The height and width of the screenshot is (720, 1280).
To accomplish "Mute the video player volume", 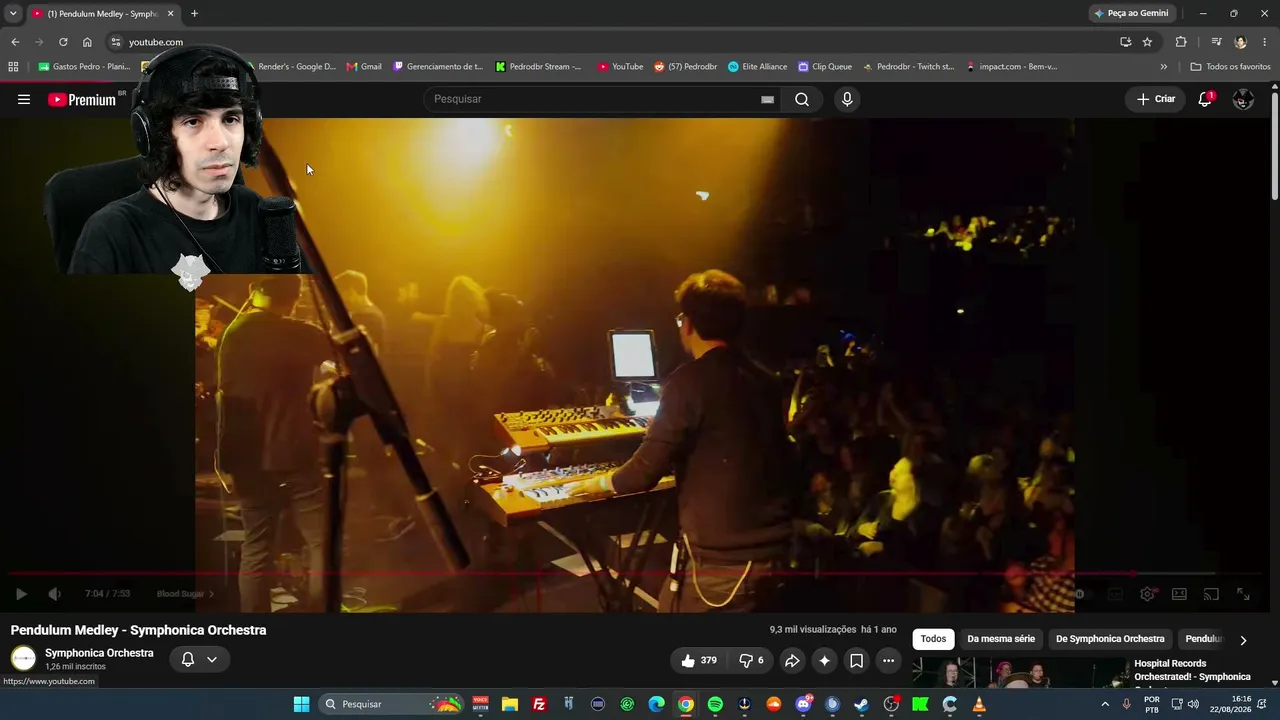I will 54,594.
